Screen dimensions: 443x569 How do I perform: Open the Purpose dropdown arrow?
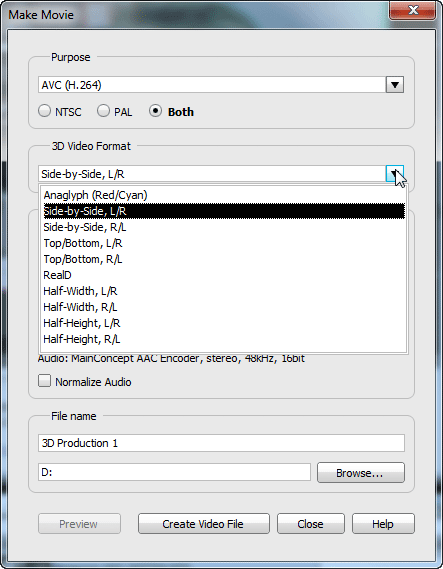point(395,85)
